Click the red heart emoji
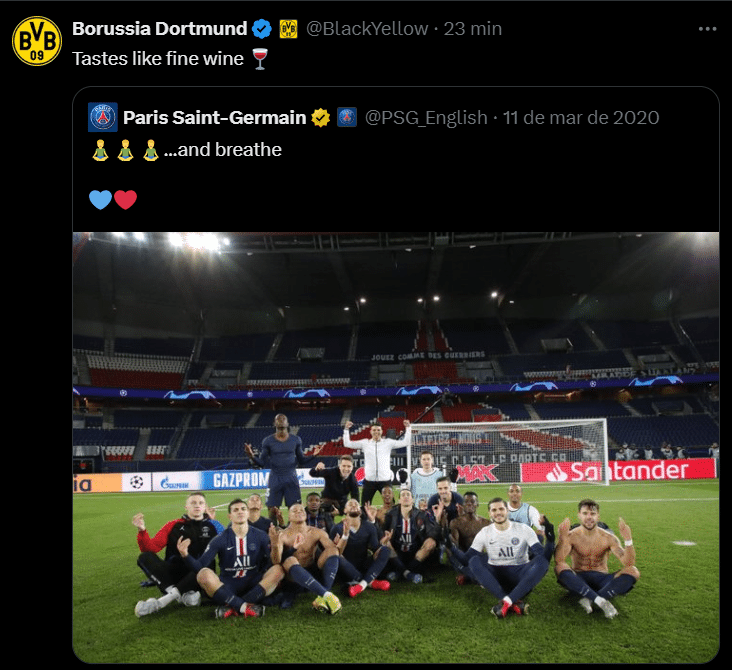The height and width of the screenshot is (670, 732). pyautogui.click(x=125, y=200)
